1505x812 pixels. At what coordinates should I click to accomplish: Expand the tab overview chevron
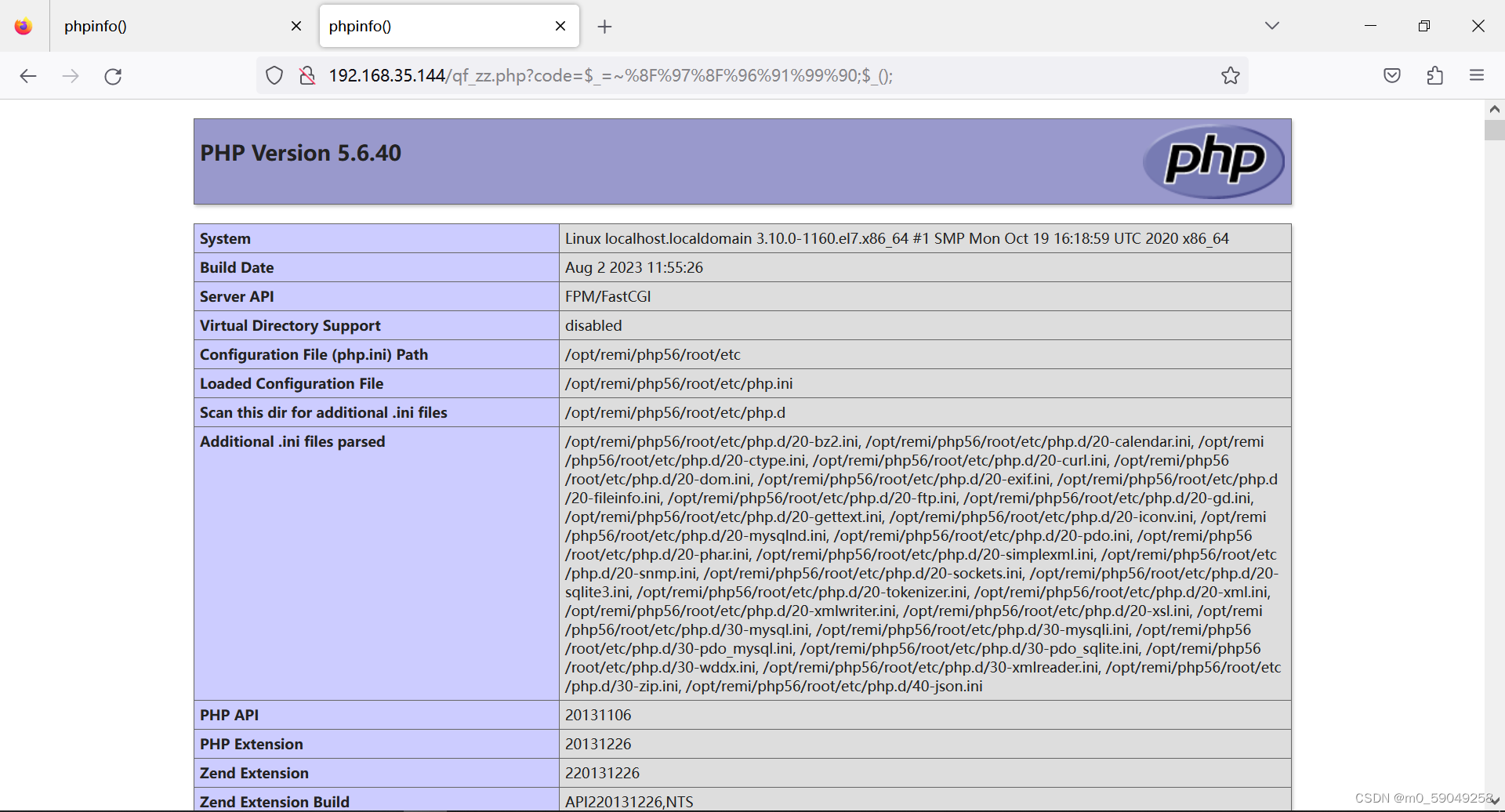pyautogui.click(x=1272, y=25)
